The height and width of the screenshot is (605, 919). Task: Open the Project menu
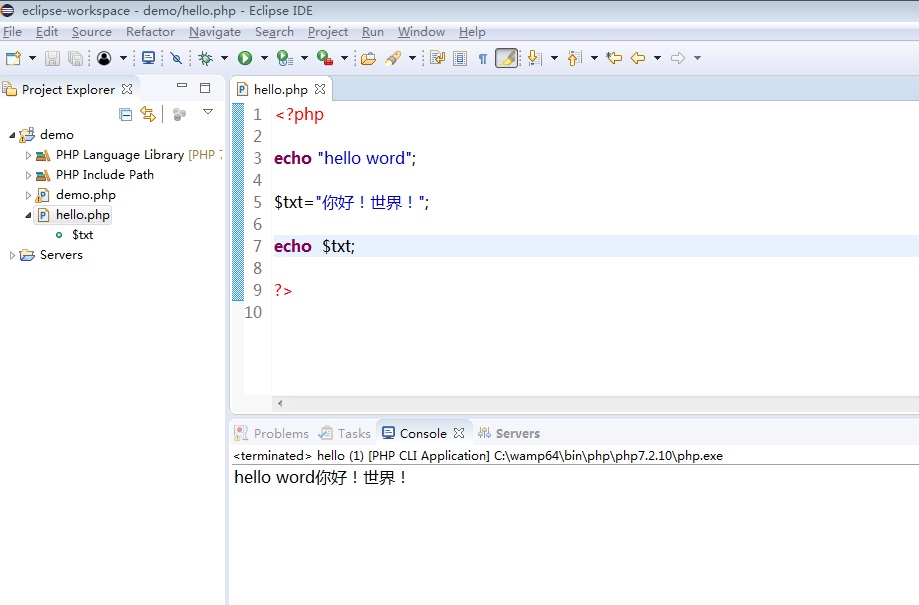pyautogui.click(x=328, y=32)
